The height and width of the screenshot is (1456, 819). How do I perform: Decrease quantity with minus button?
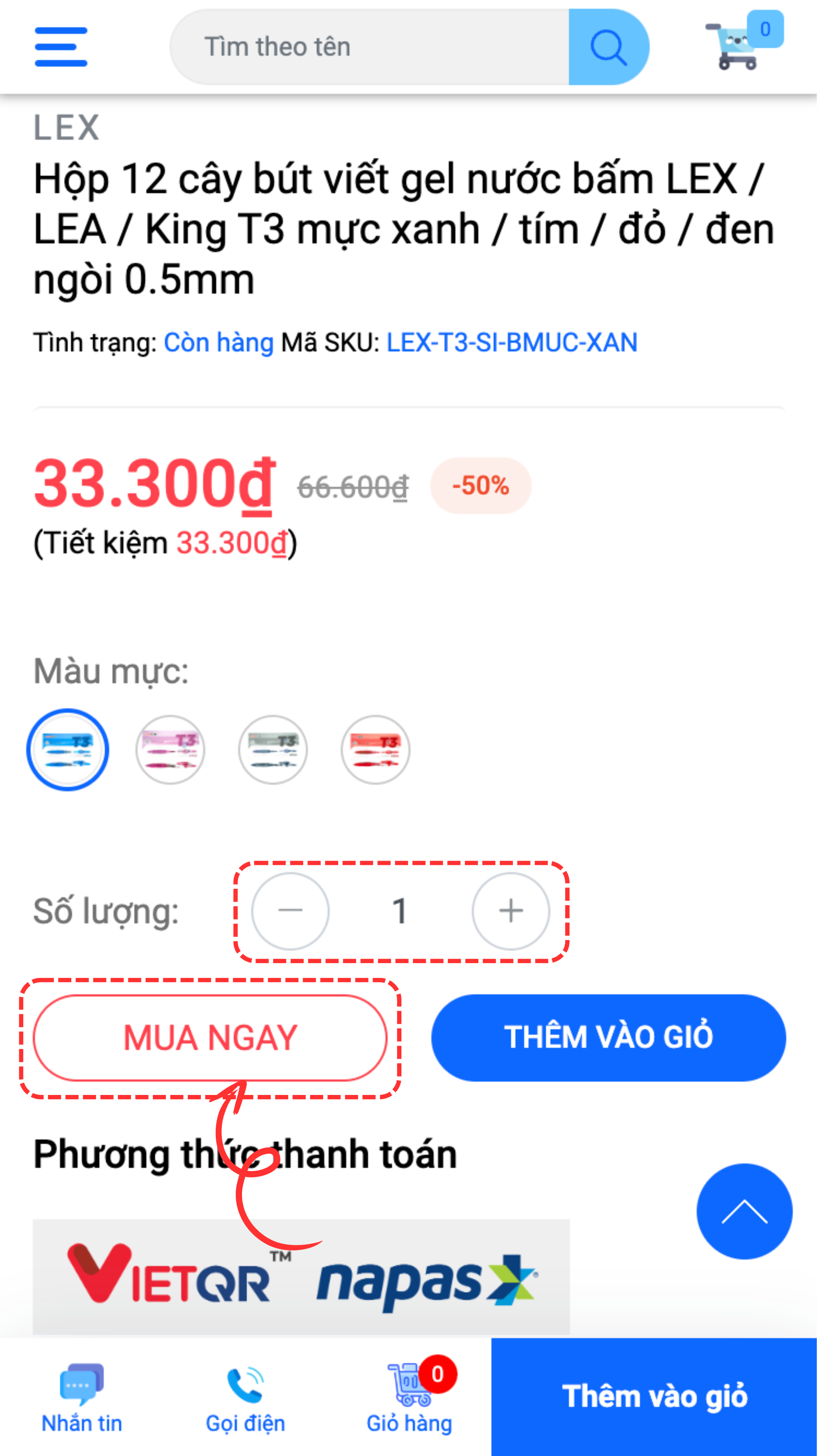pyautogui.click(x=291, y=912)
